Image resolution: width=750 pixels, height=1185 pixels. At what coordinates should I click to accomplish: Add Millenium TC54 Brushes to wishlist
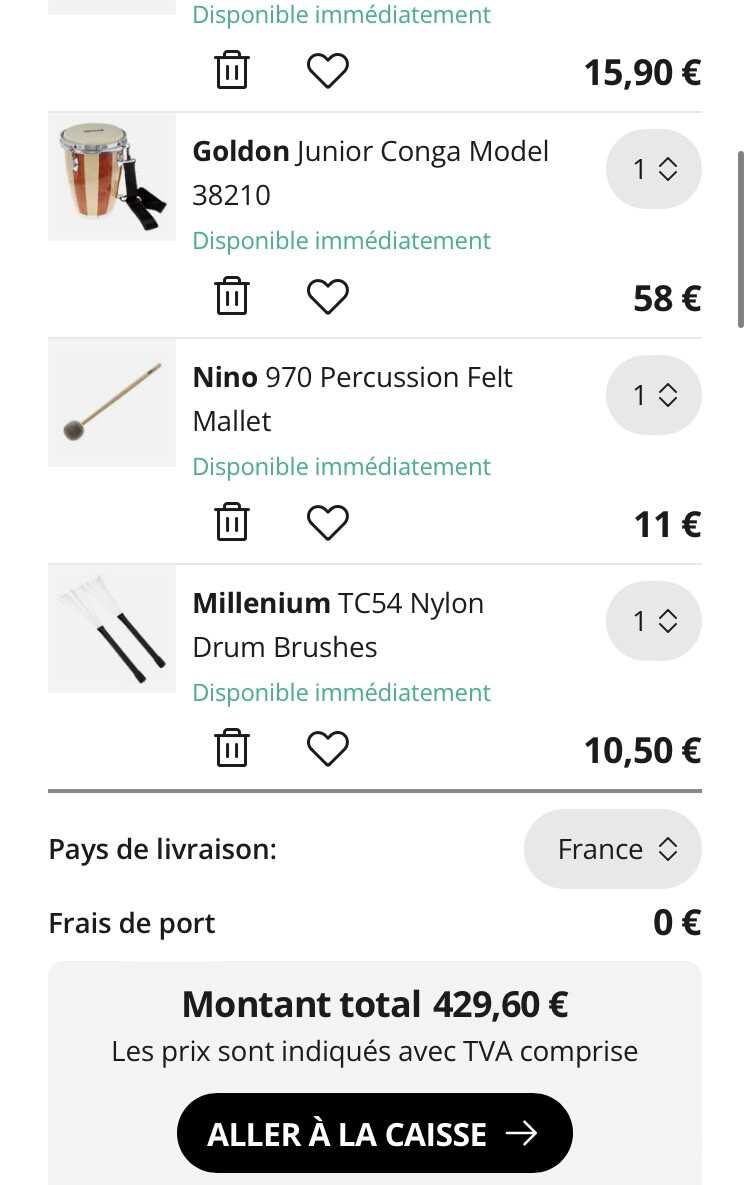click(327, 748)
